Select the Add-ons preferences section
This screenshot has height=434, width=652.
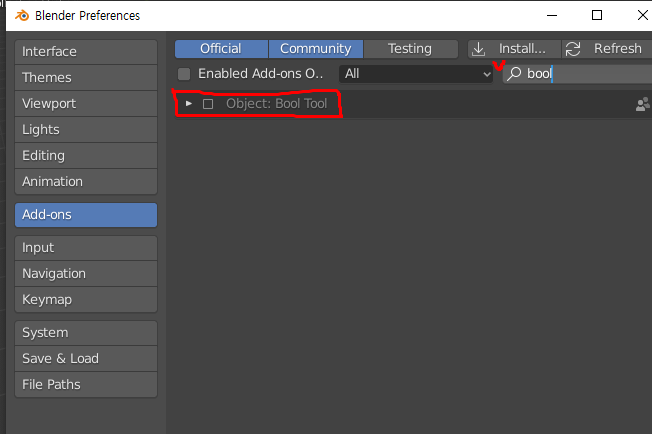click(86, 215)
